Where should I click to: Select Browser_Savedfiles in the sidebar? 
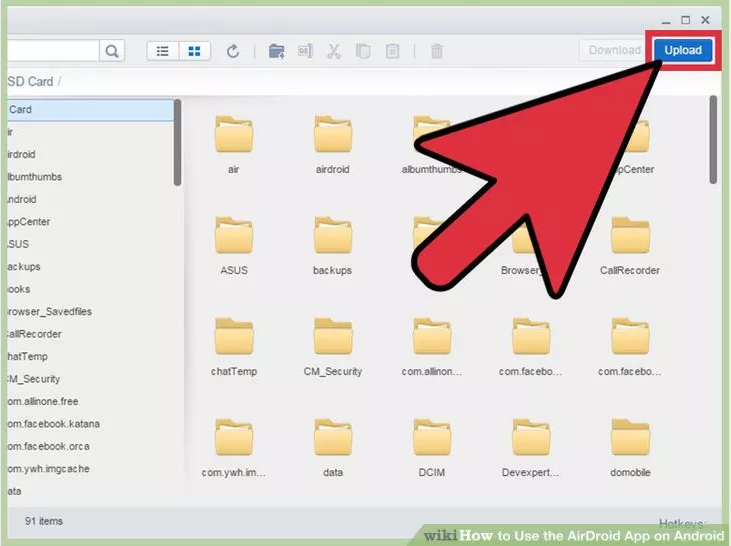pyautogui.click(x=49, y=311)
